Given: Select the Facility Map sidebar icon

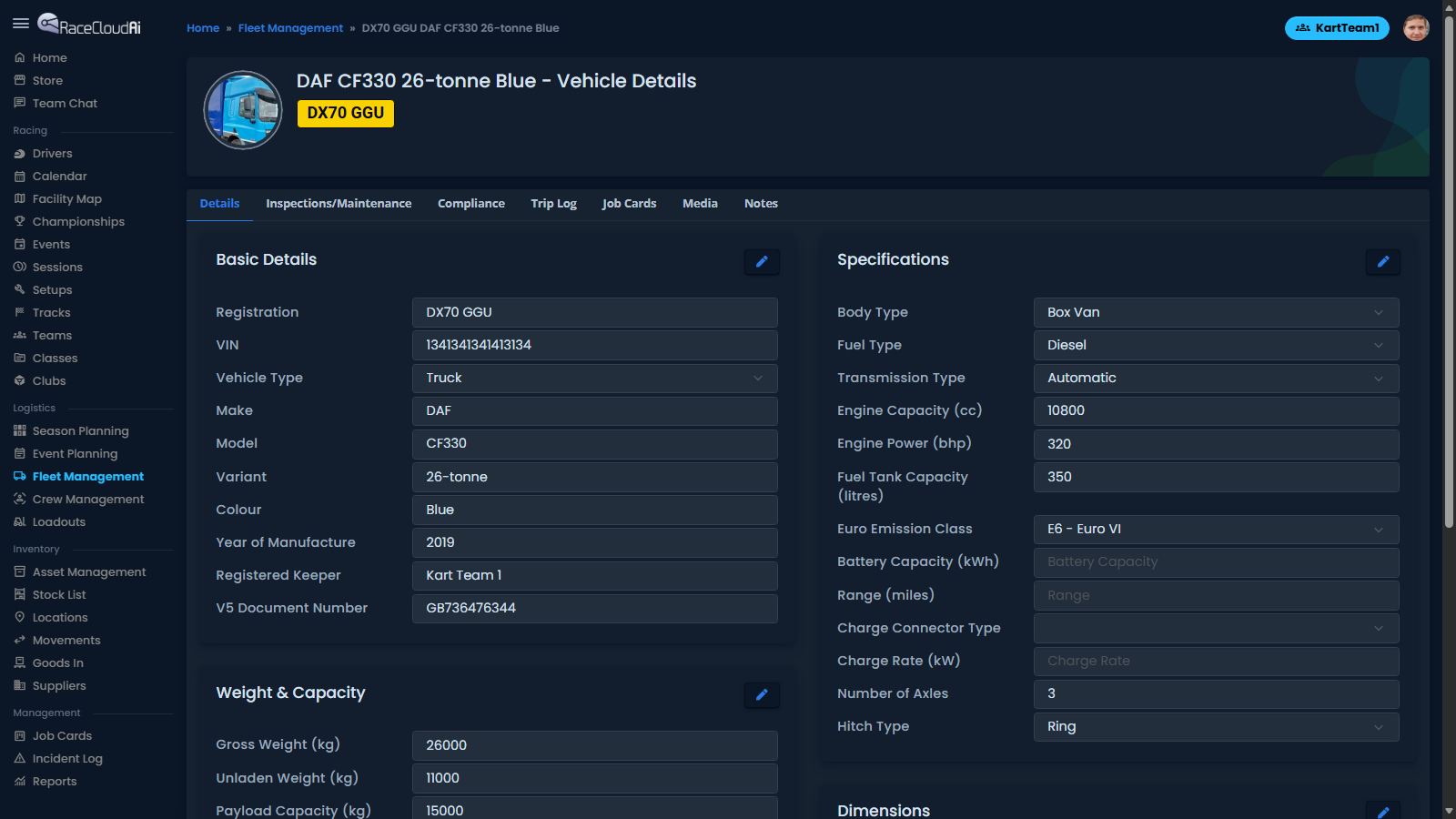Looking at the screenshot, I should coord(19,198).
